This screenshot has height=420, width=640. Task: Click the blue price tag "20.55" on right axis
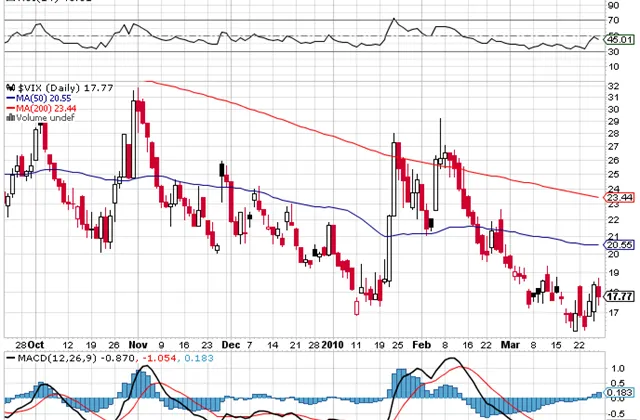pyautogui.click(x=620, y=245)
